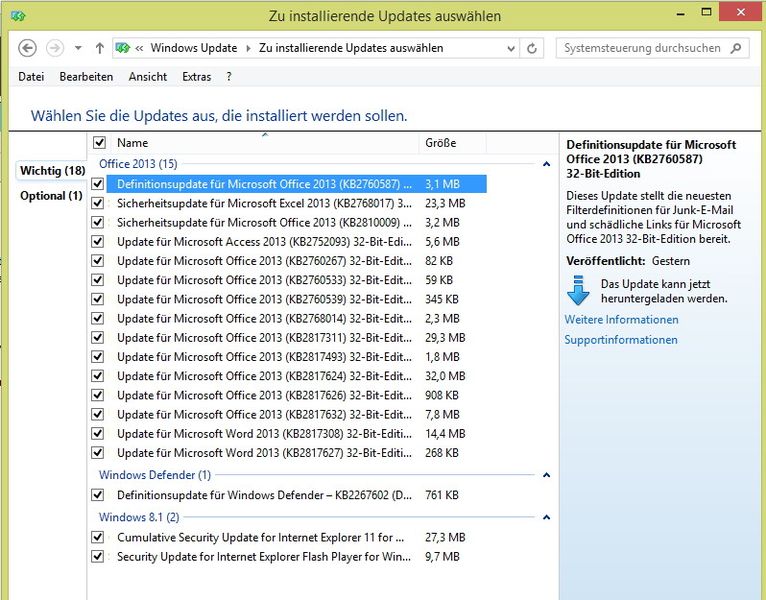766x600 pixels.
Task: Refresh the address bar view
Action: pos(532,48)
